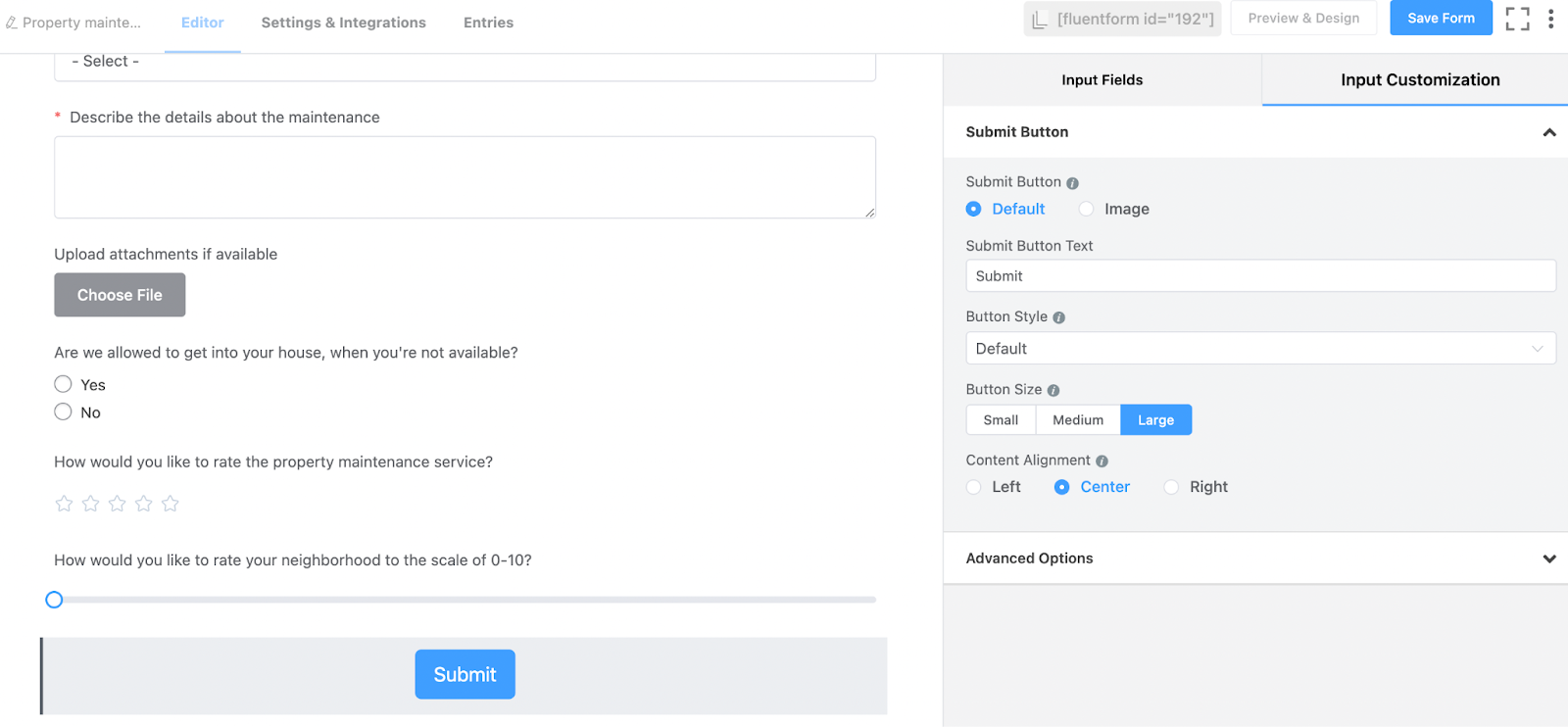
Task: Collapse the Submit Button section
Action: (1548, 132)
